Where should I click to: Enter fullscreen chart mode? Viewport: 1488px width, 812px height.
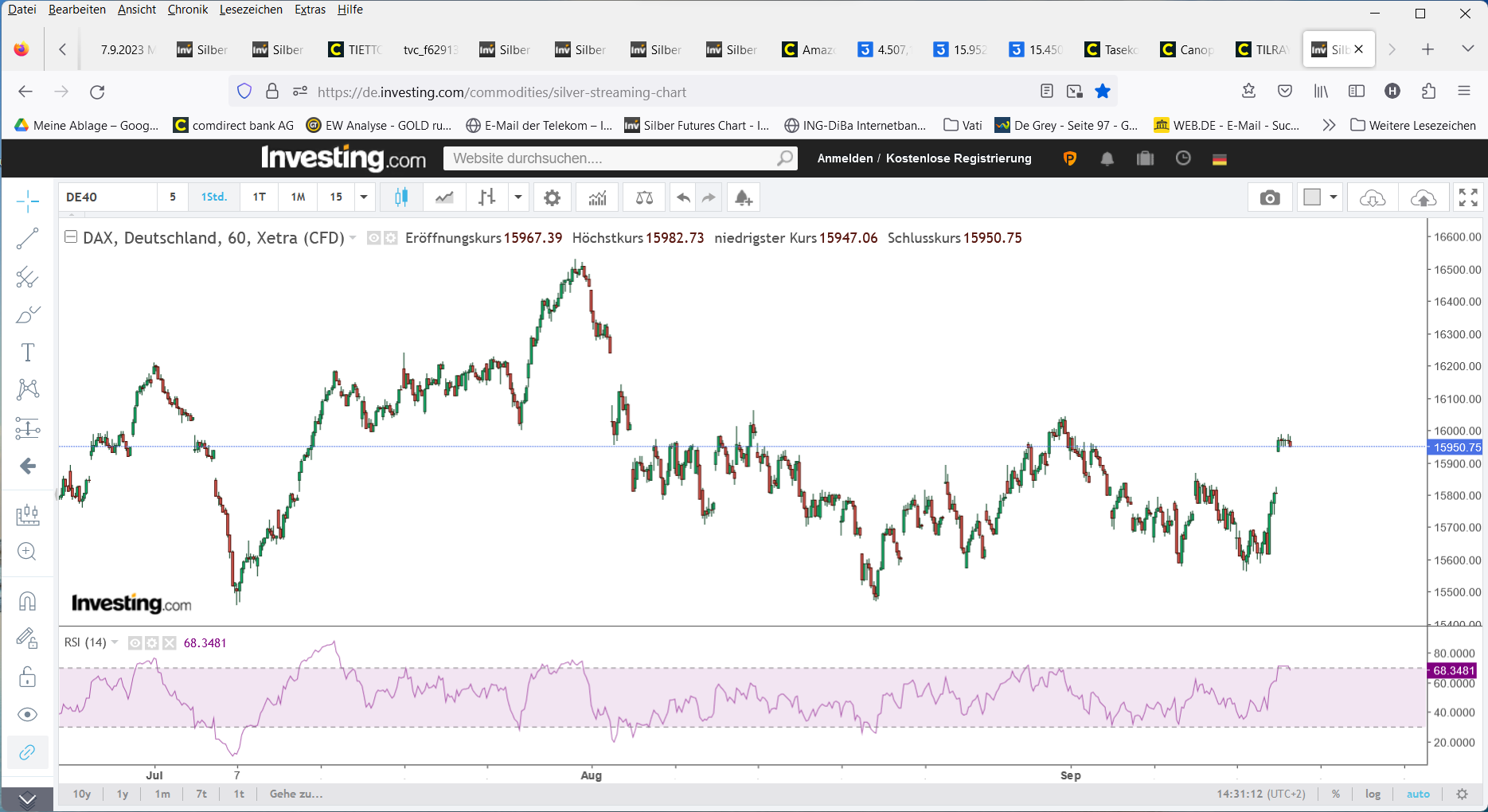[1468, 197]
